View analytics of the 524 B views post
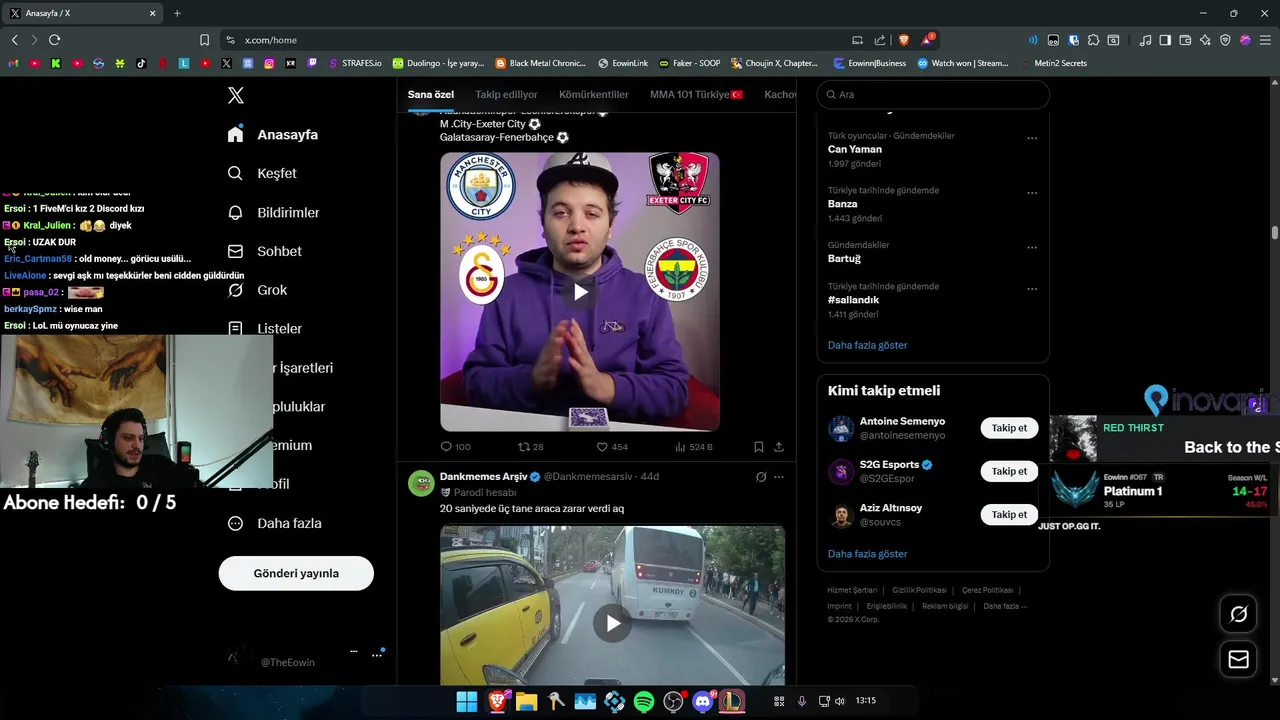Screen dimensions: 1280x720 click(694, 447)
